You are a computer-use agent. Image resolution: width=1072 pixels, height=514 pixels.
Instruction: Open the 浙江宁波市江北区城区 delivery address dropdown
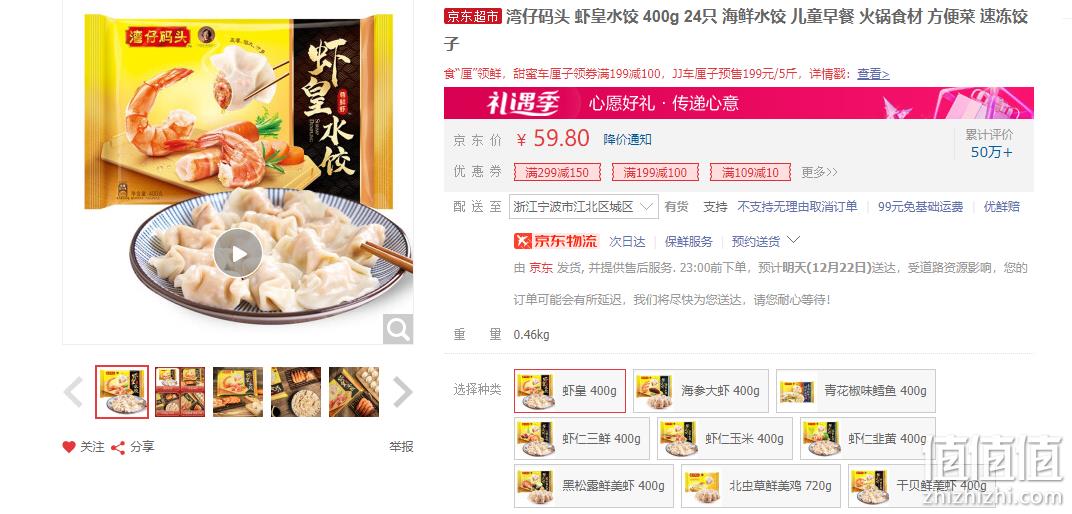tap(583, 206)
